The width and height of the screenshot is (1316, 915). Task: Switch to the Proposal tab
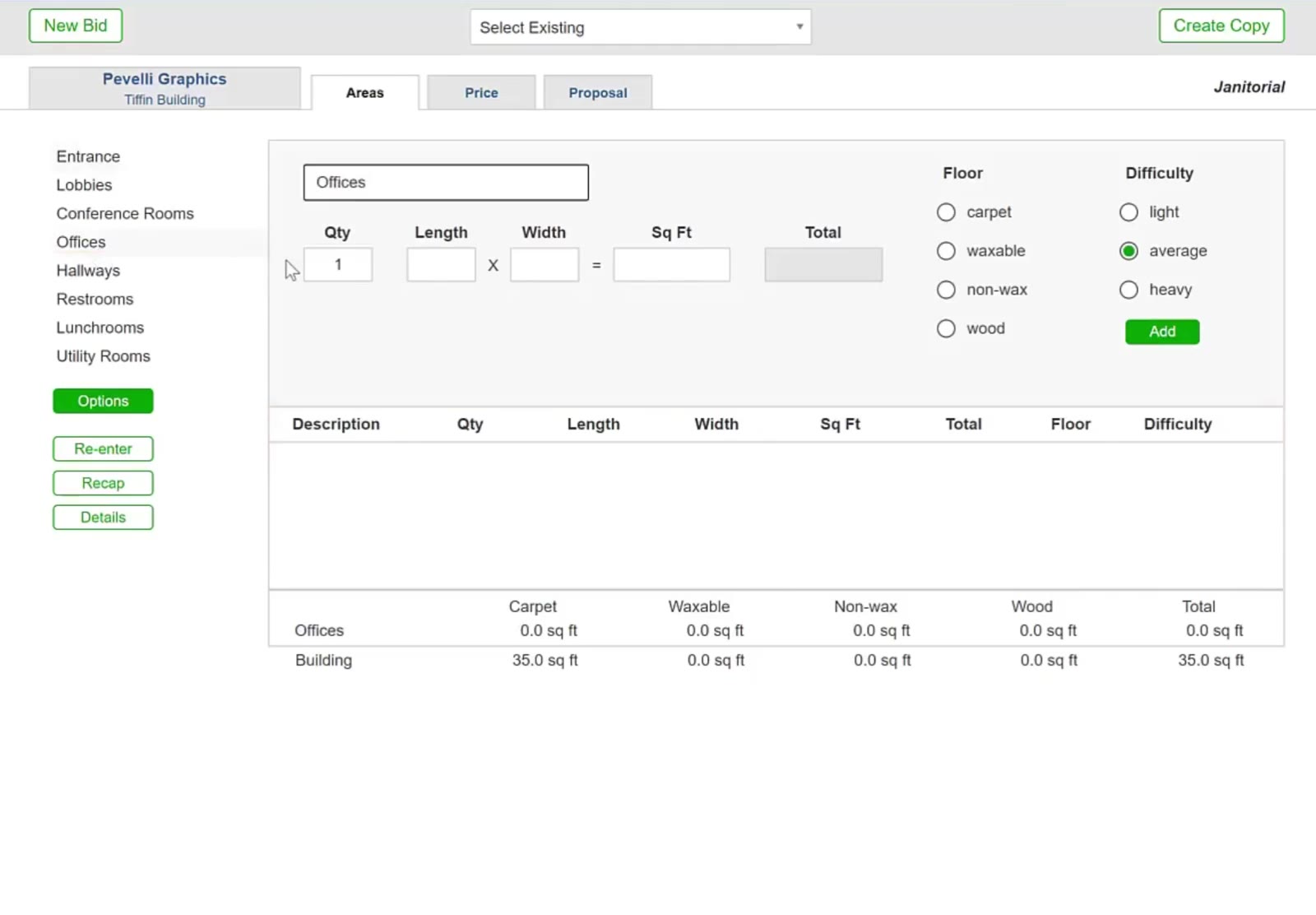(x=598, y=93)
